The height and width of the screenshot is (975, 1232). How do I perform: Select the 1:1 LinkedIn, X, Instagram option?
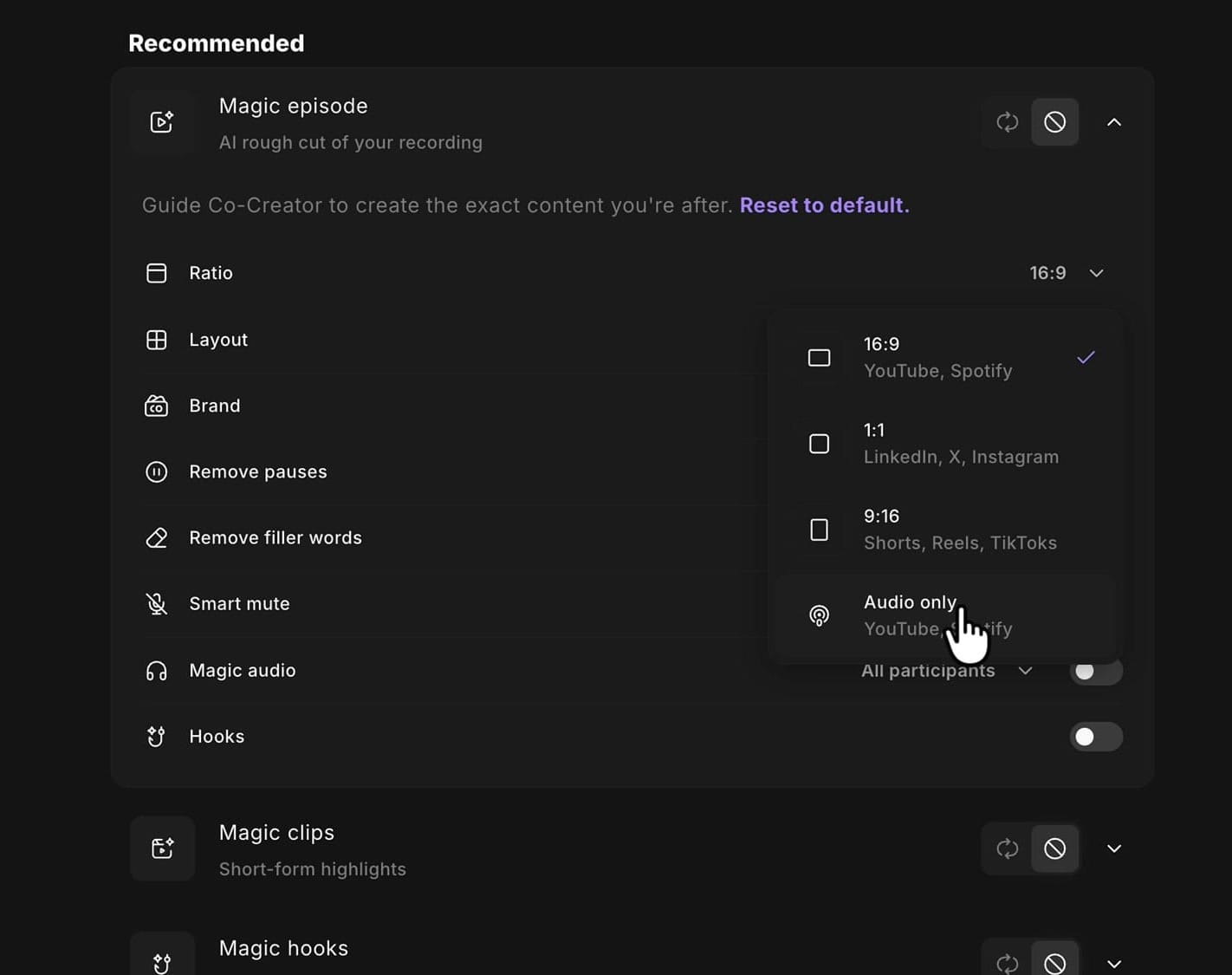[x=945, y=444]
